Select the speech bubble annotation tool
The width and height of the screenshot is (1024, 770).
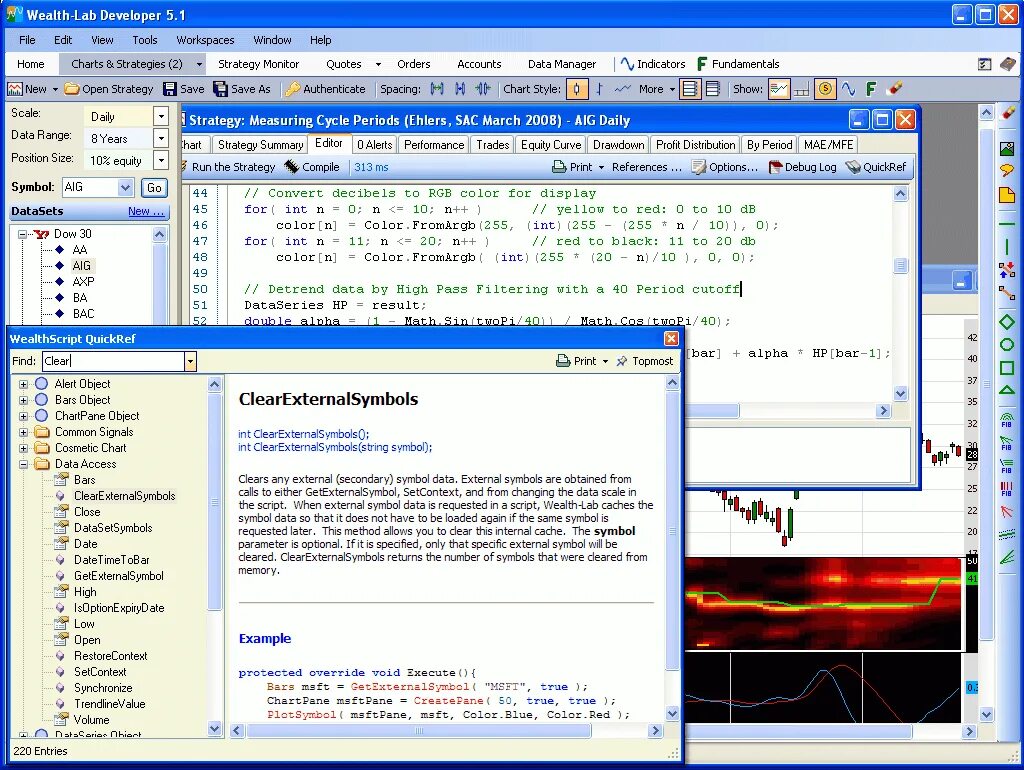pyautogui.click(x=1007, y=171)
